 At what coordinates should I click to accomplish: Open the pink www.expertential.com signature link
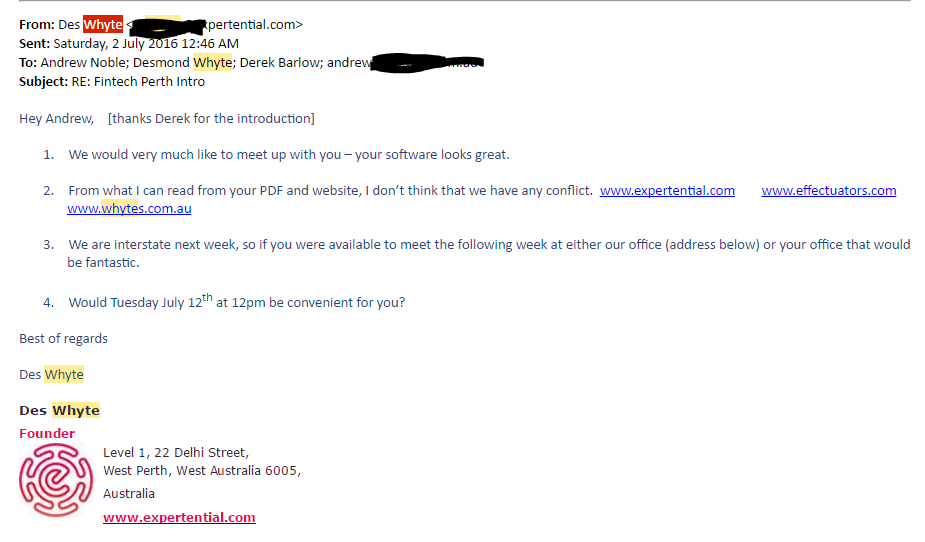(179, 517)
